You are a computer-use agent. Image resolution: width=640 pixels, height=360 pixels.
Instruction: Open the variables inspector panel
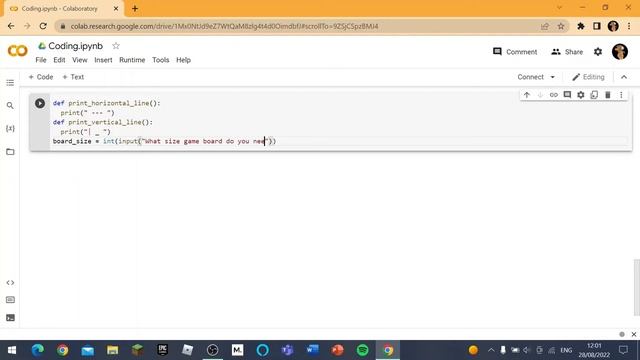10,129
